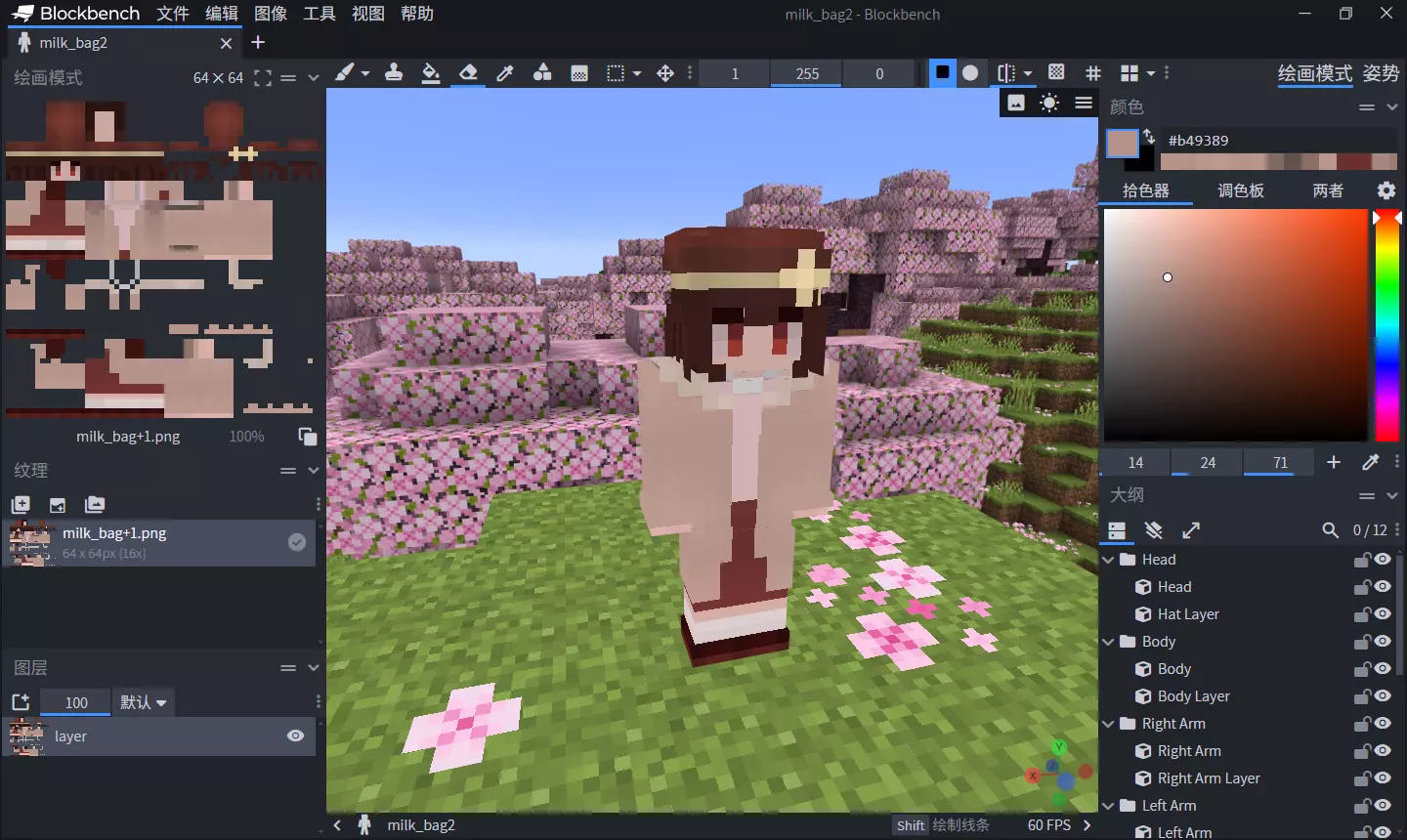Open outline search magnifier icon
Image resolution: width=1407 pixels, height=840 pixels.
tap(1330, 530)
